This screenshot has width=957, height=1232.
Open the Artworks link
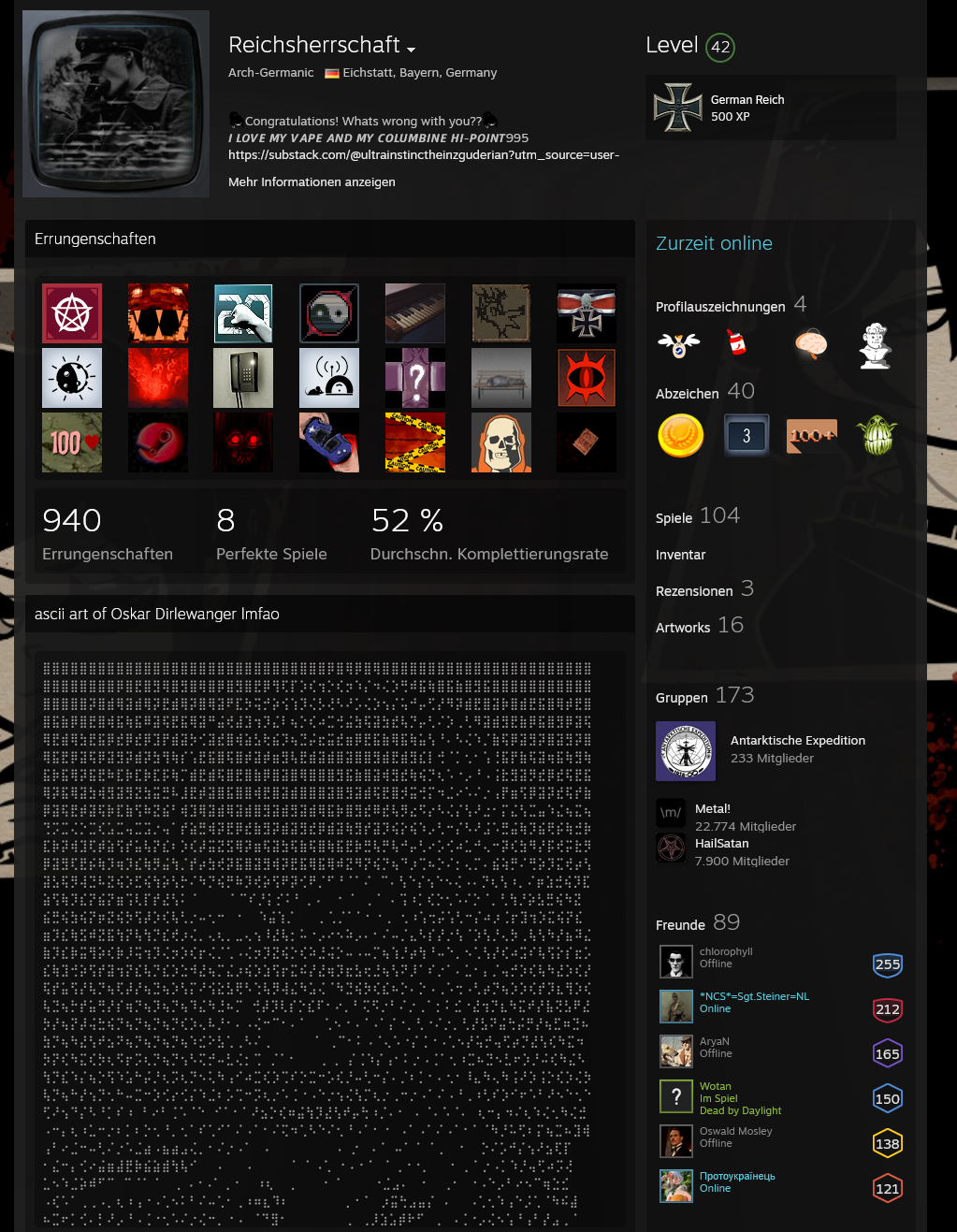[x=683, y=628]
